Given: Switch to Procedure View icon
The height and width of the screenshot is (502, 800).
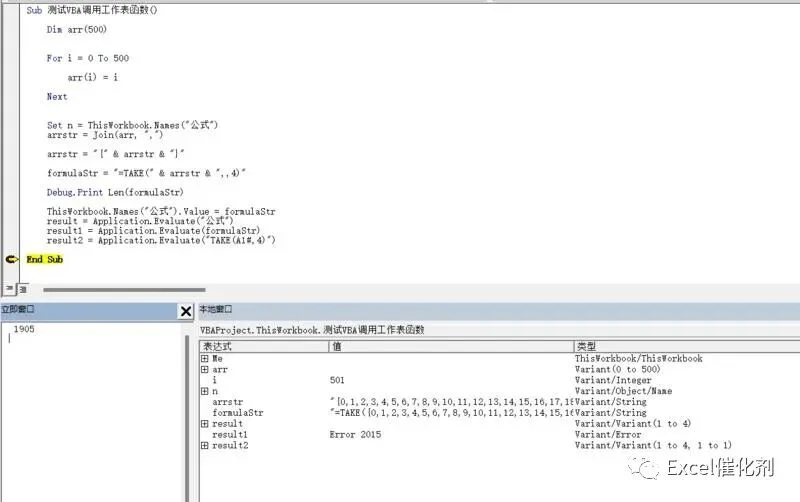Looking at the screenshot, I should click(9, 289).
